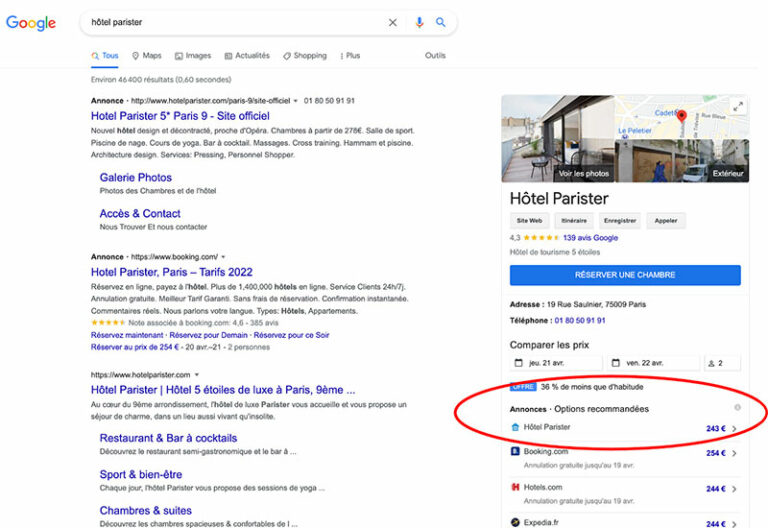Clear the search query with the X icon

[x=393, y=23]
